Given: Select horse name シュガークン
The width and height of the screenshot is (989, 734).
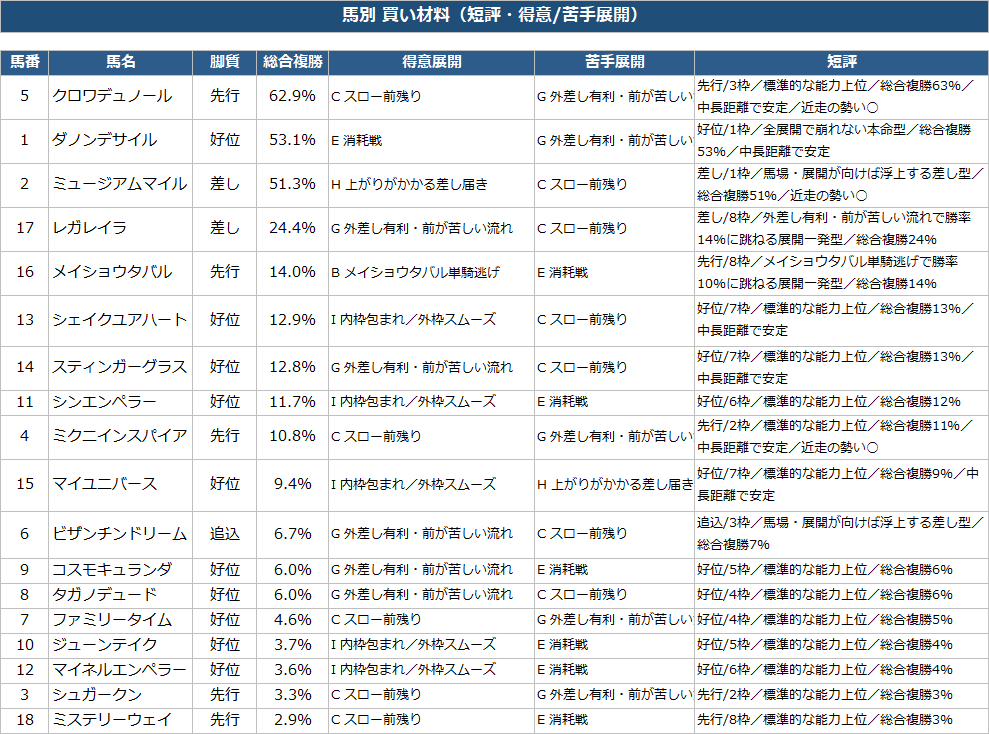Looking at the screenshot, I should click(x=97, y=694).
